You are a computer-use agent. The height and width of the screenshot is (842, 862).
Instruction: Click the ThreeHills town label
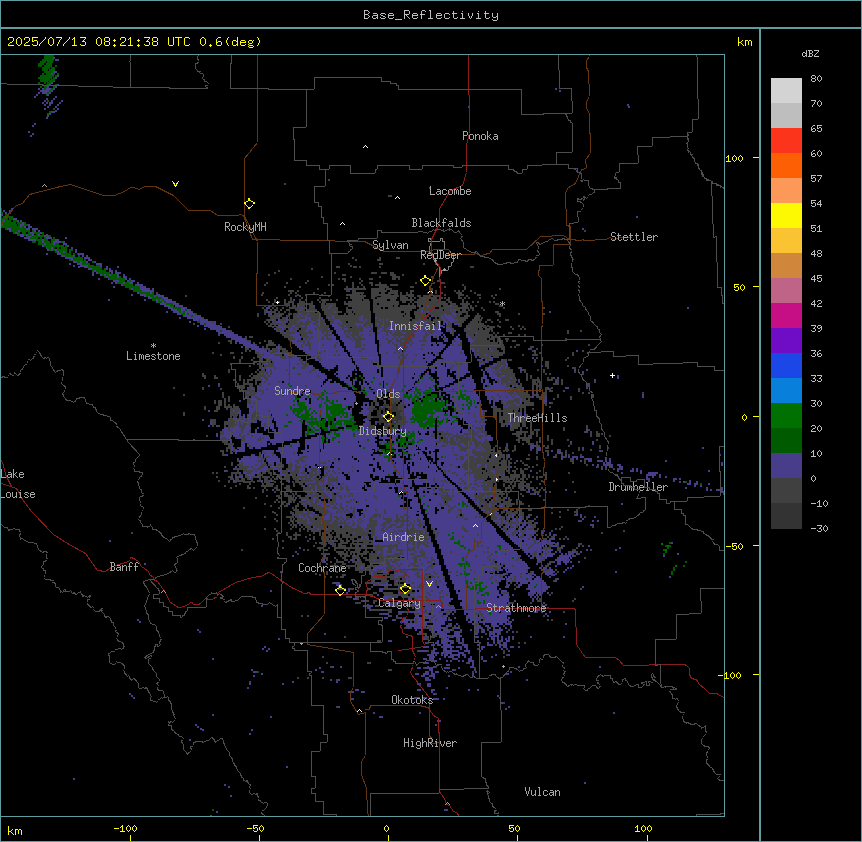pos(538,418)
